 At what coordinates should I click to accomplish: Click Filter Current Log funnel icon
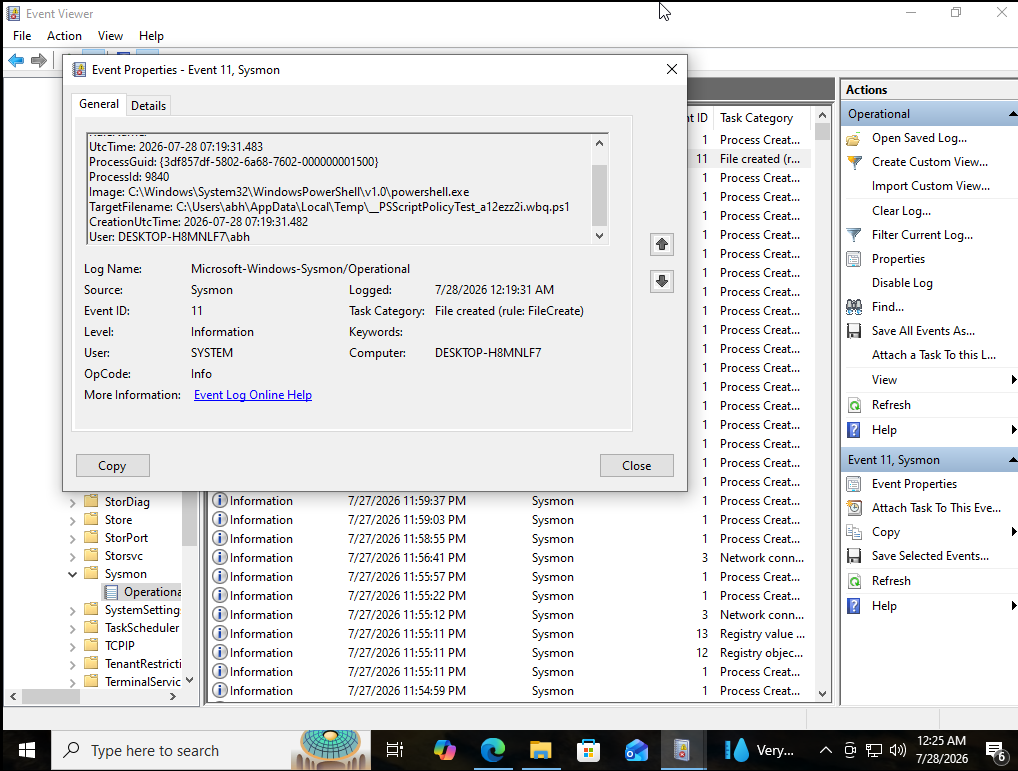(854, 235)
